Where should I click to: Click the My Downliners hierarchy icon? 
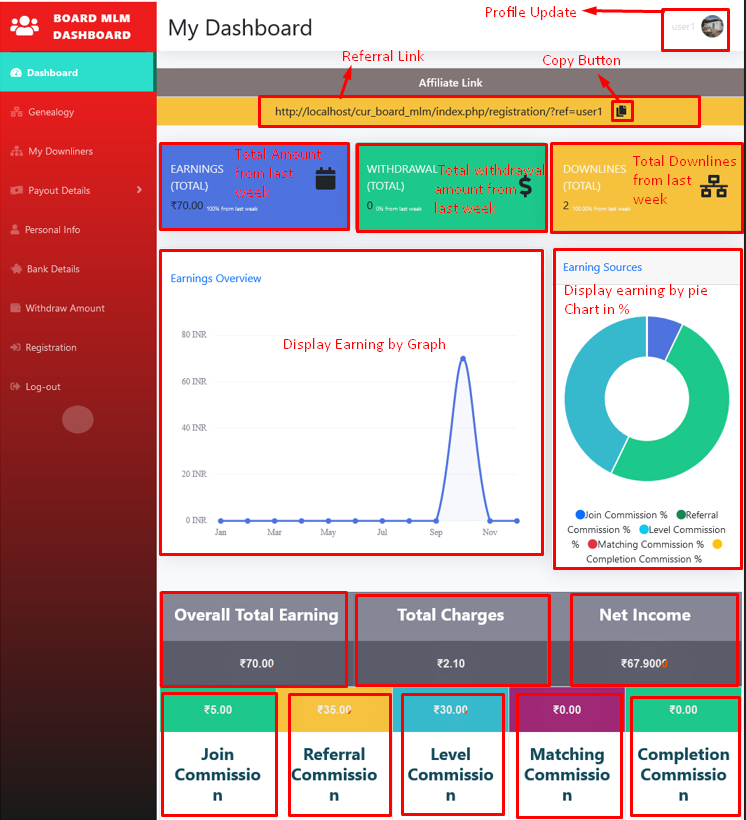(17, 151)
